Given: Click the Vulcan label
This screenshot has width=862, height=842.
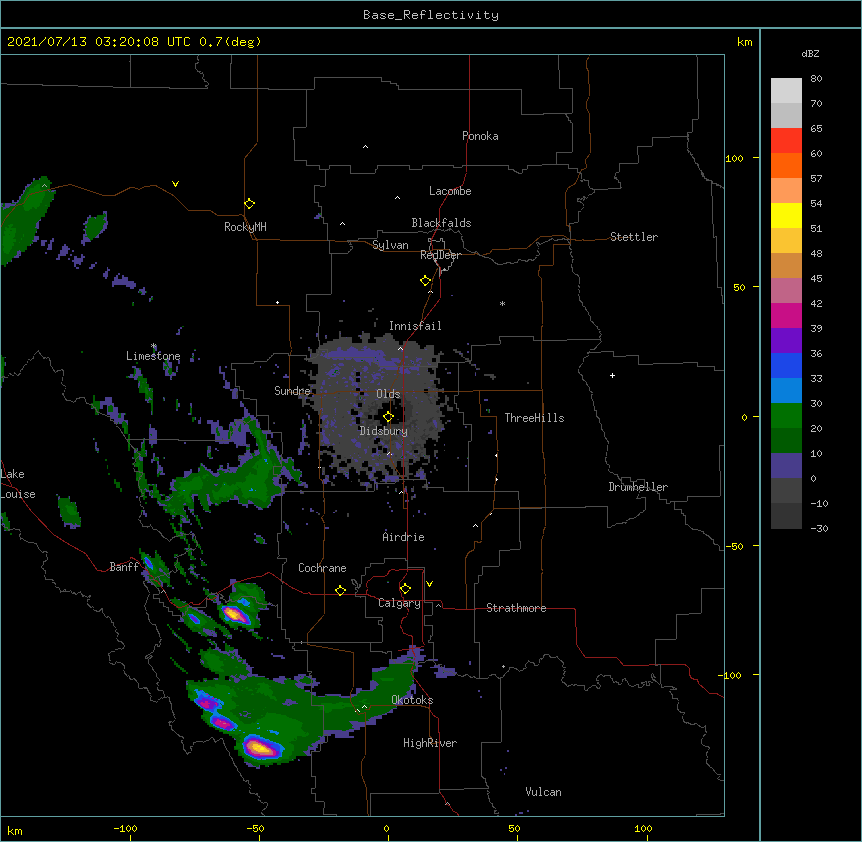Looking at the screenshot, I should click(543, 792).
